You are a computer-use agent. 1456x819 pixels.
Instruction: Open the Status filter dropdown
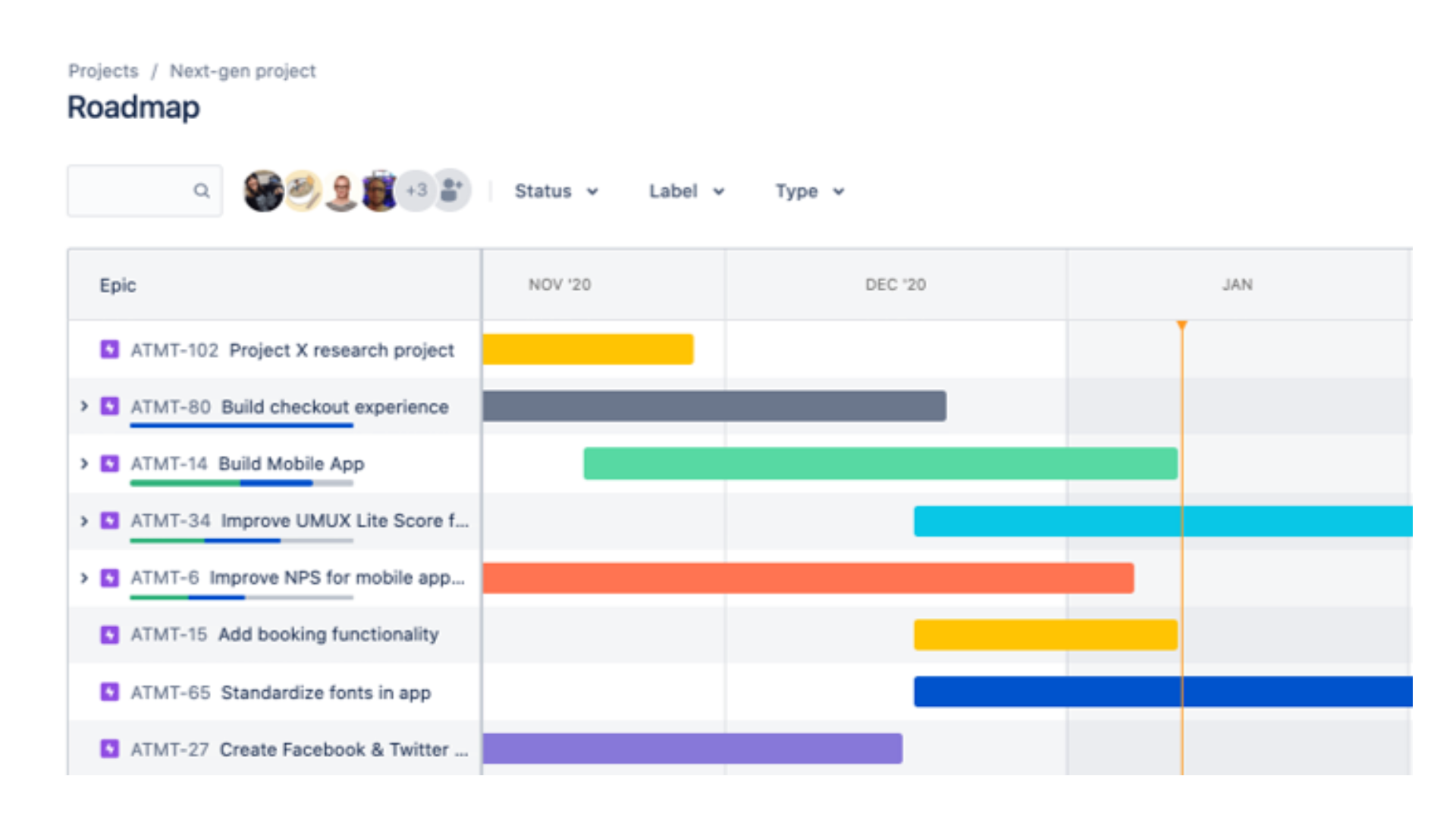[x=556, y=191]
